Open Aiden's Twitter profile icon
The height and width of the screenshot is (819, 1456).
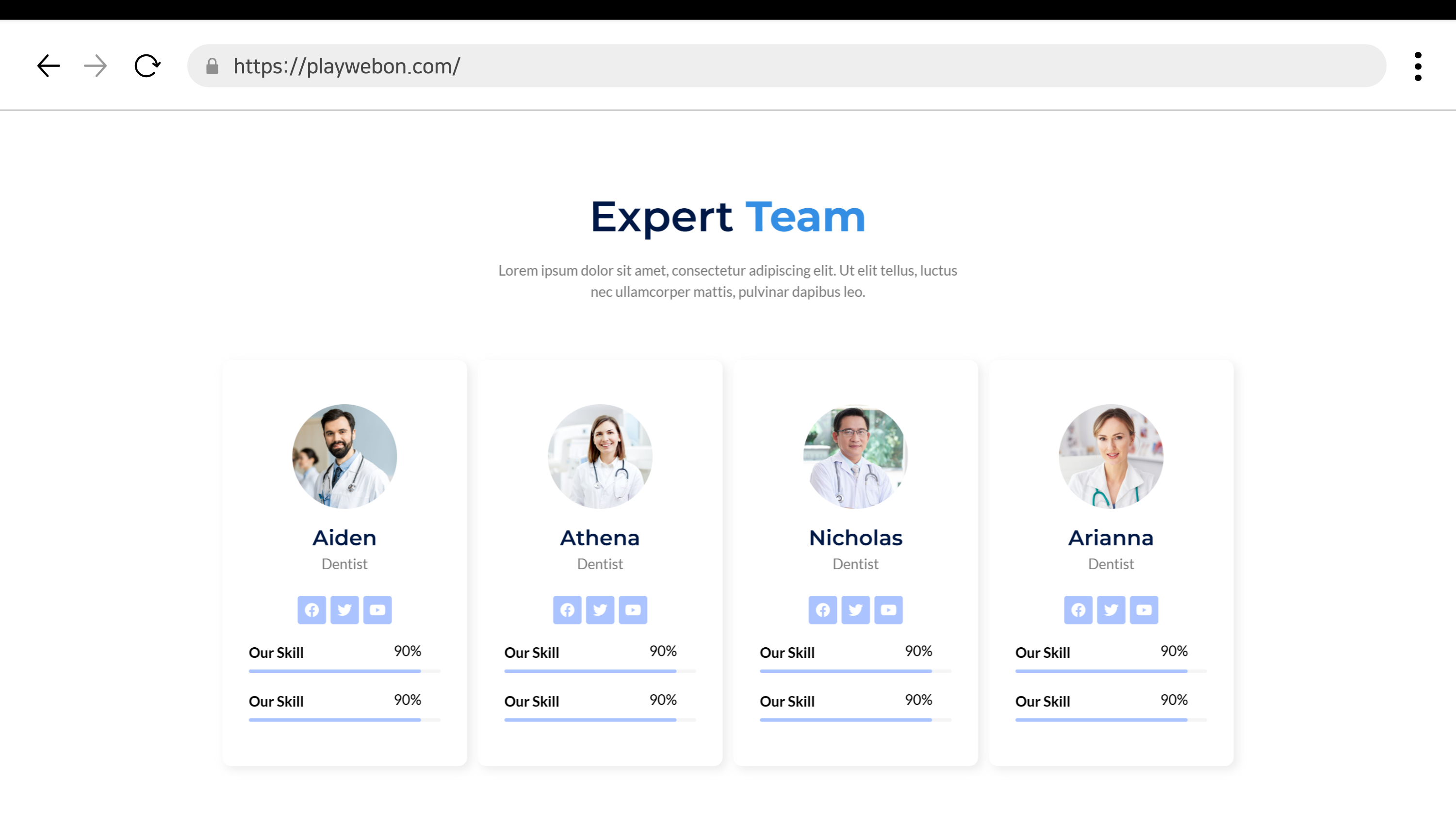344,610
